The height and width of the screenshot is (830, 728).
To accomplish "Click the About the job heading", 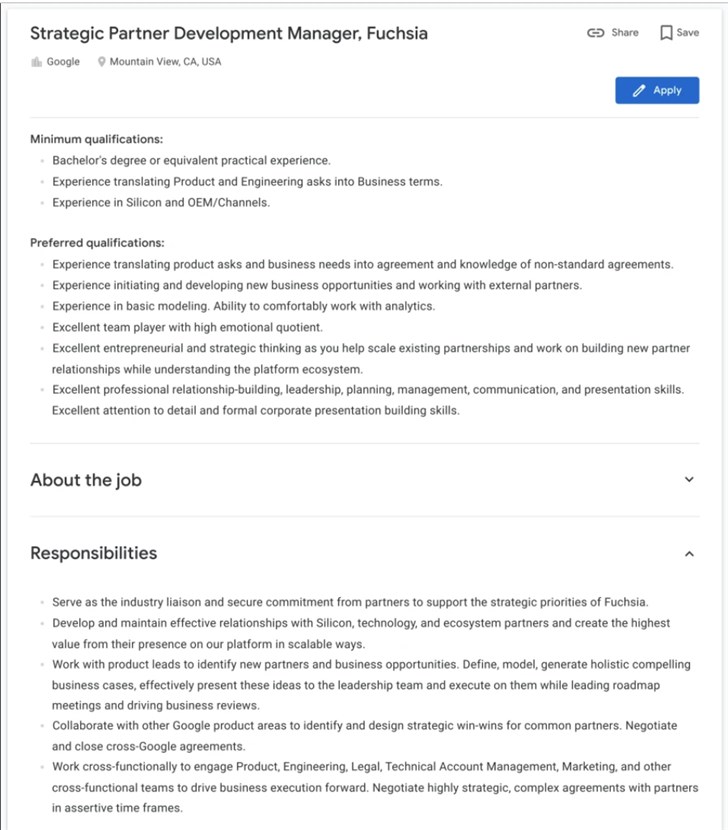I will (x=86, y=480).
